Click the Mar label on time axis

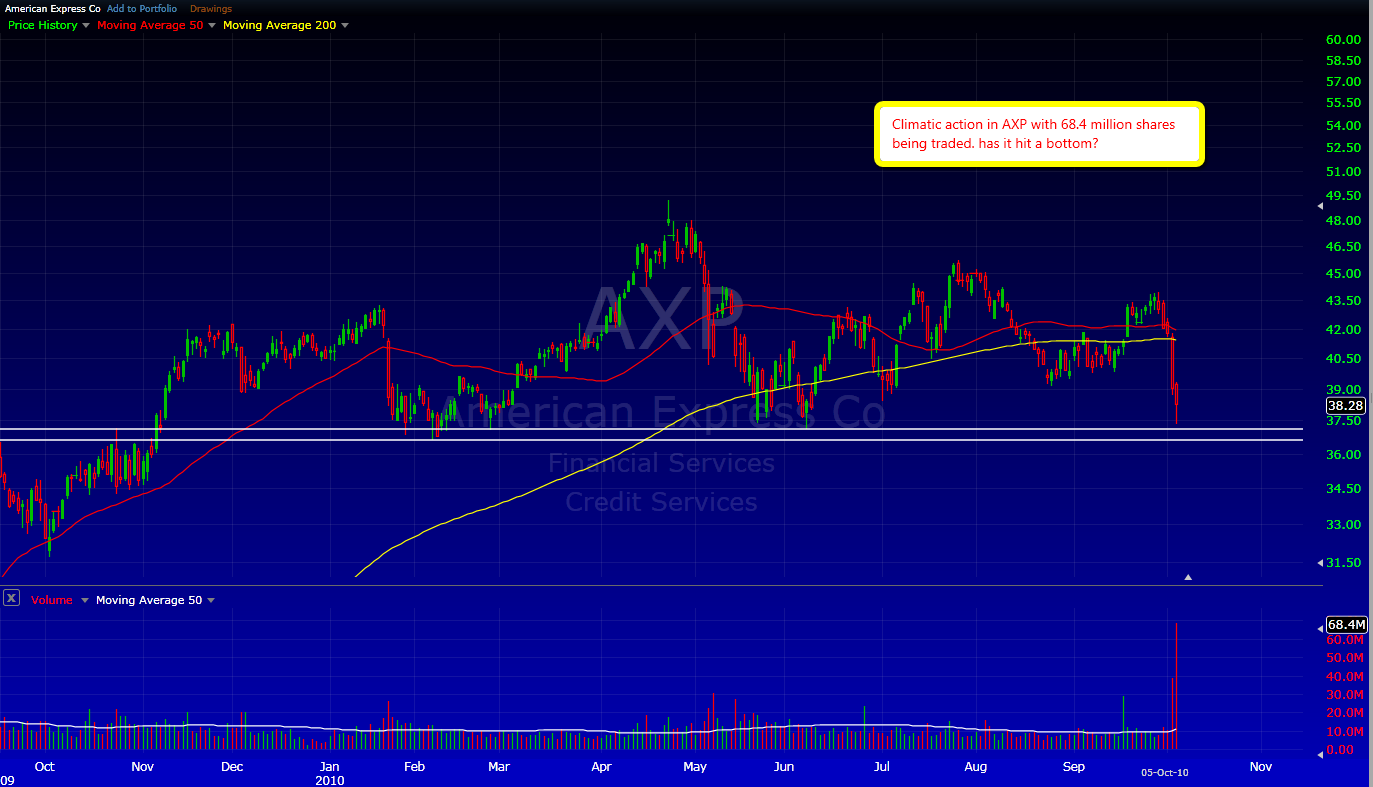499,767
